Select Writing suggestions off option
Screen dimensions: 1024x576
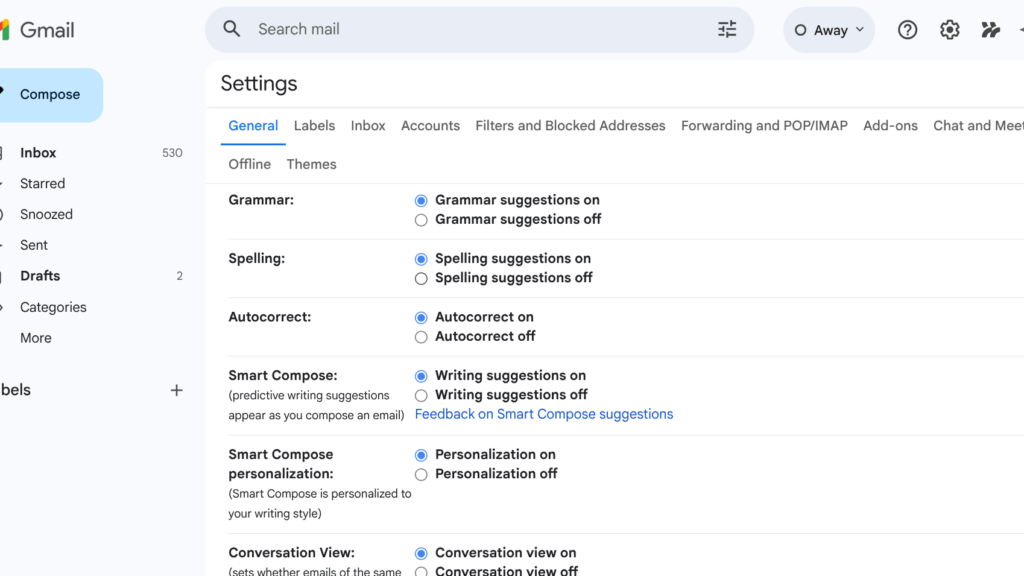421,395
